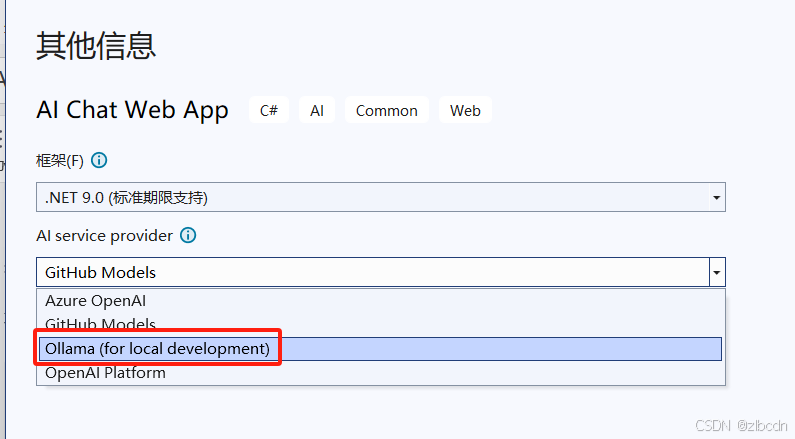Click the AI service provider label
This screenshot has width=795, height=439.
click(x=105, y=236)
